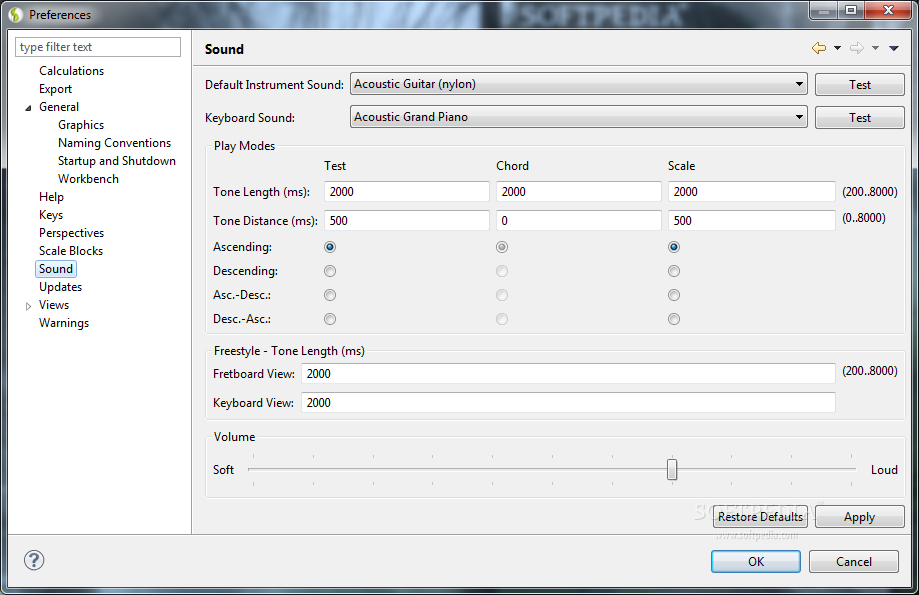Open Default Instrument Sound dropdown
The image size is (919, 595).
tap(578, 84)
